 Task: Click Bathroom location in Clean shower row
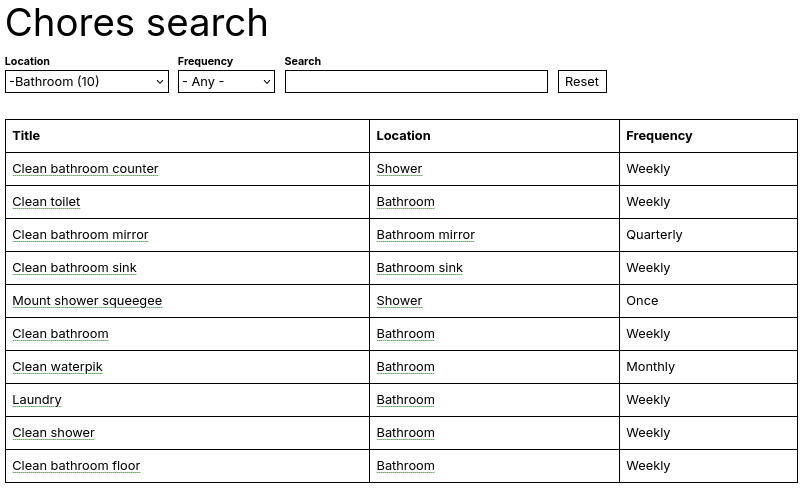pos(406,433)
